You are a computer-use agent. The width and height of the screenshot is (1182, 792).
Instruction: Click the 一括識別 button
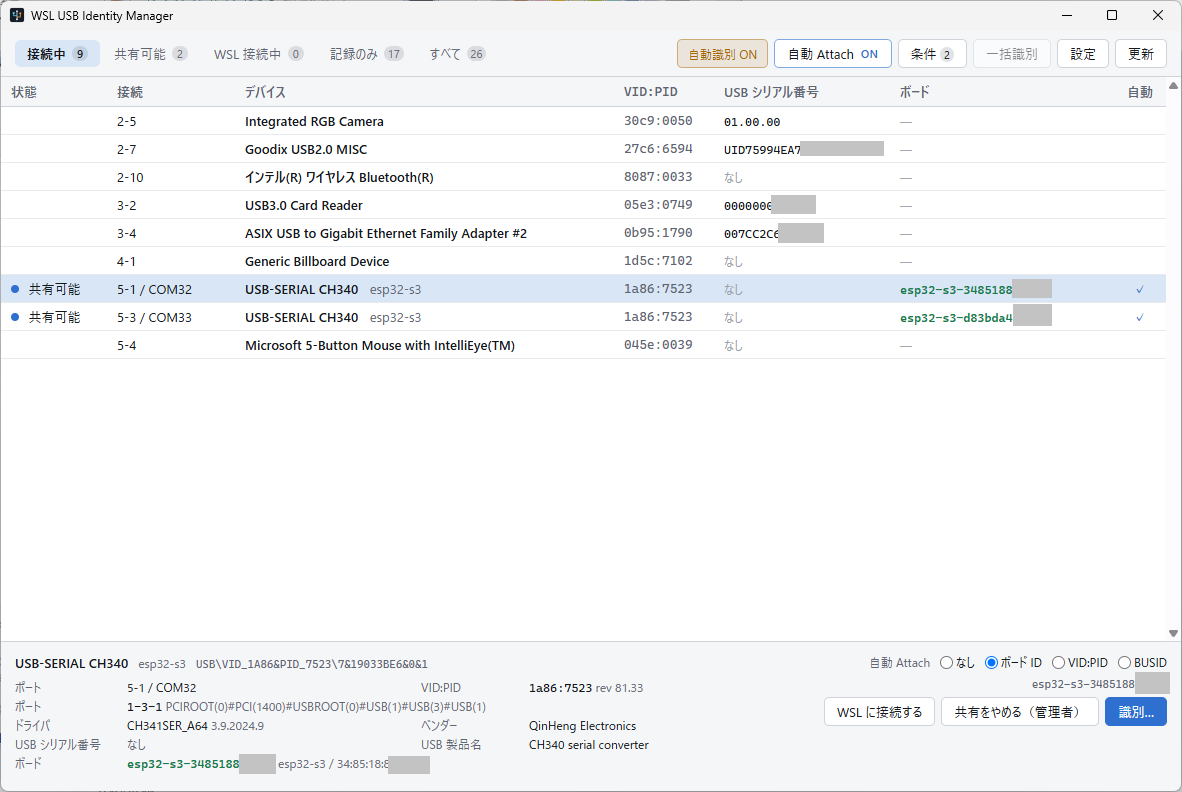pyautogui.click(x=1012, y=54)
